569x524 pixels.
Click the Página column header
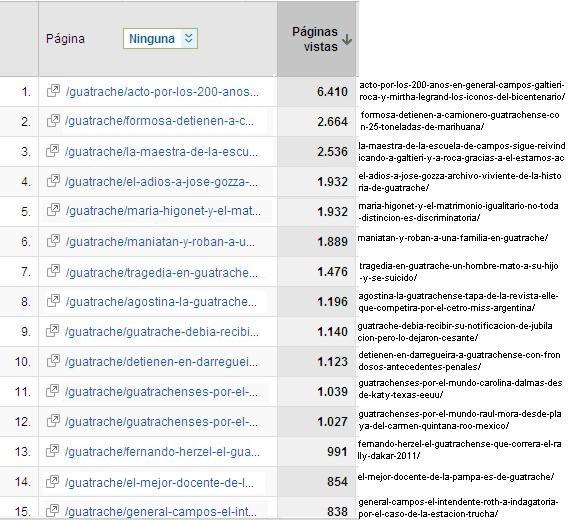[65, 38]
